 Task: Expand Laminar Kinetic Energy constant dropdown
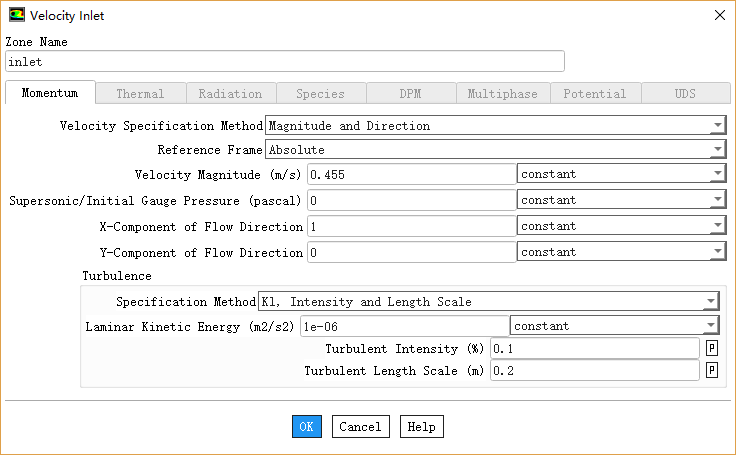click(x=614, y=326)
